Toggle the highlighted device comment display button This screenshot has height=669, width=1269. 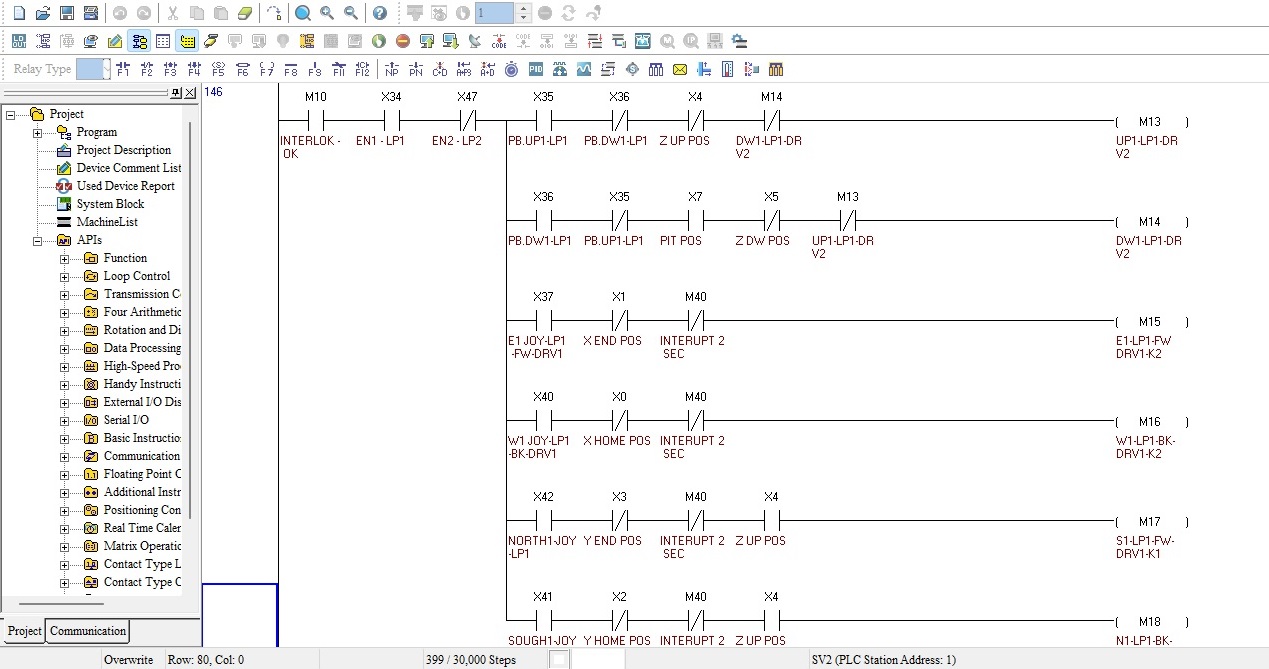(x=187, y=41)
